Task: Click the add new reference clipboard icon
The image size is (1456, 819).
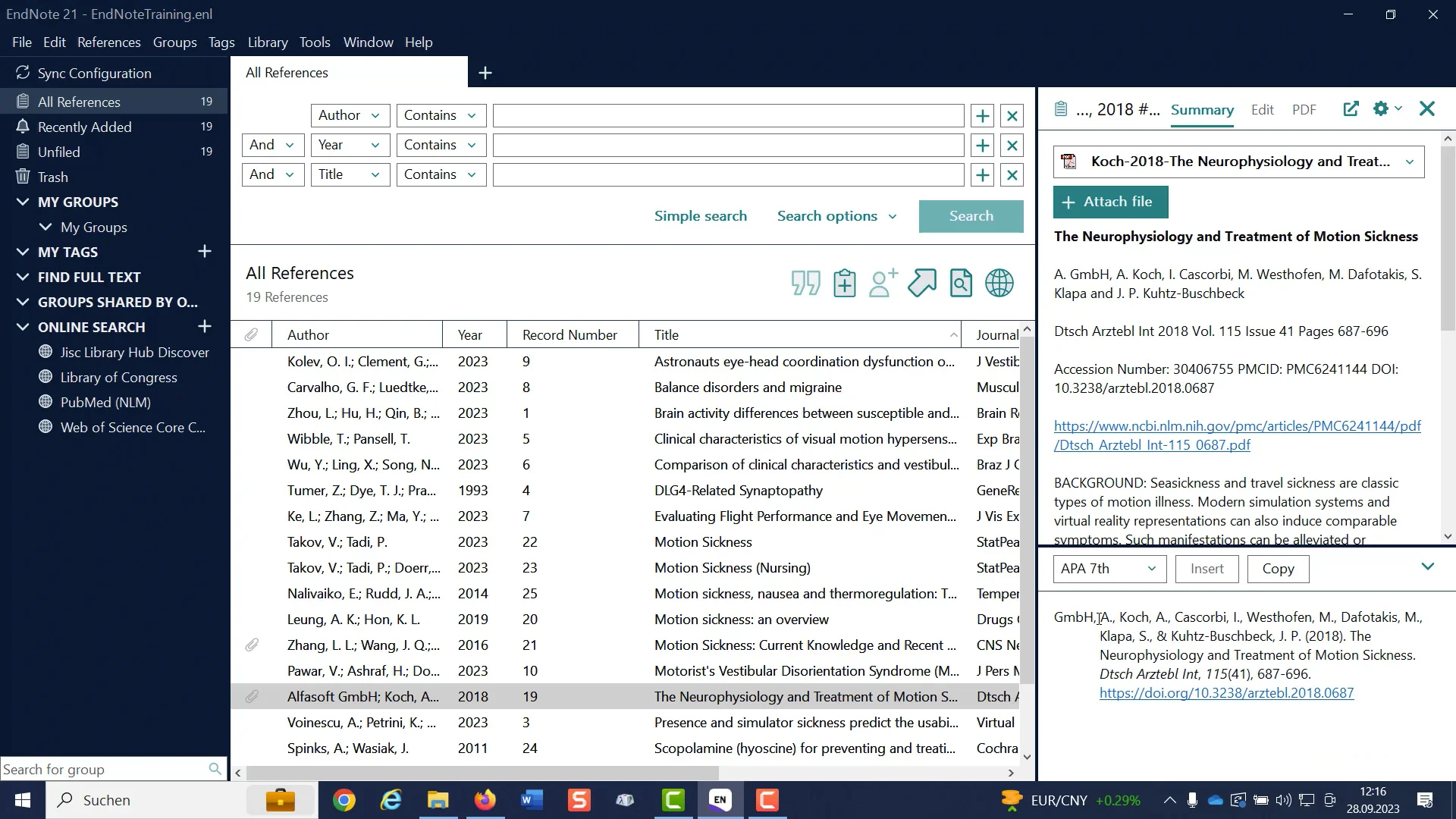Action: tap(844, 284)
